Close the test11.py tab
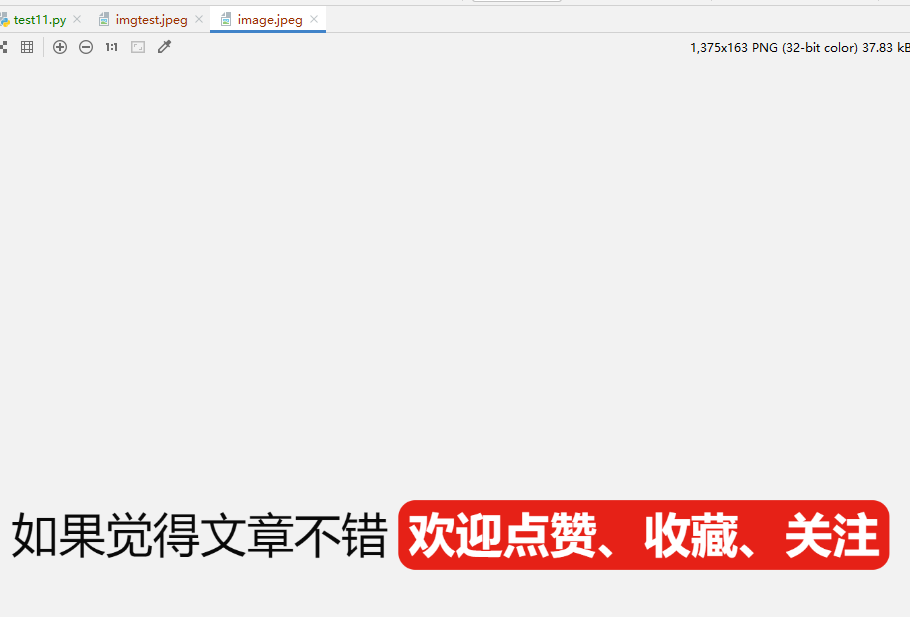 pos(77,19)
